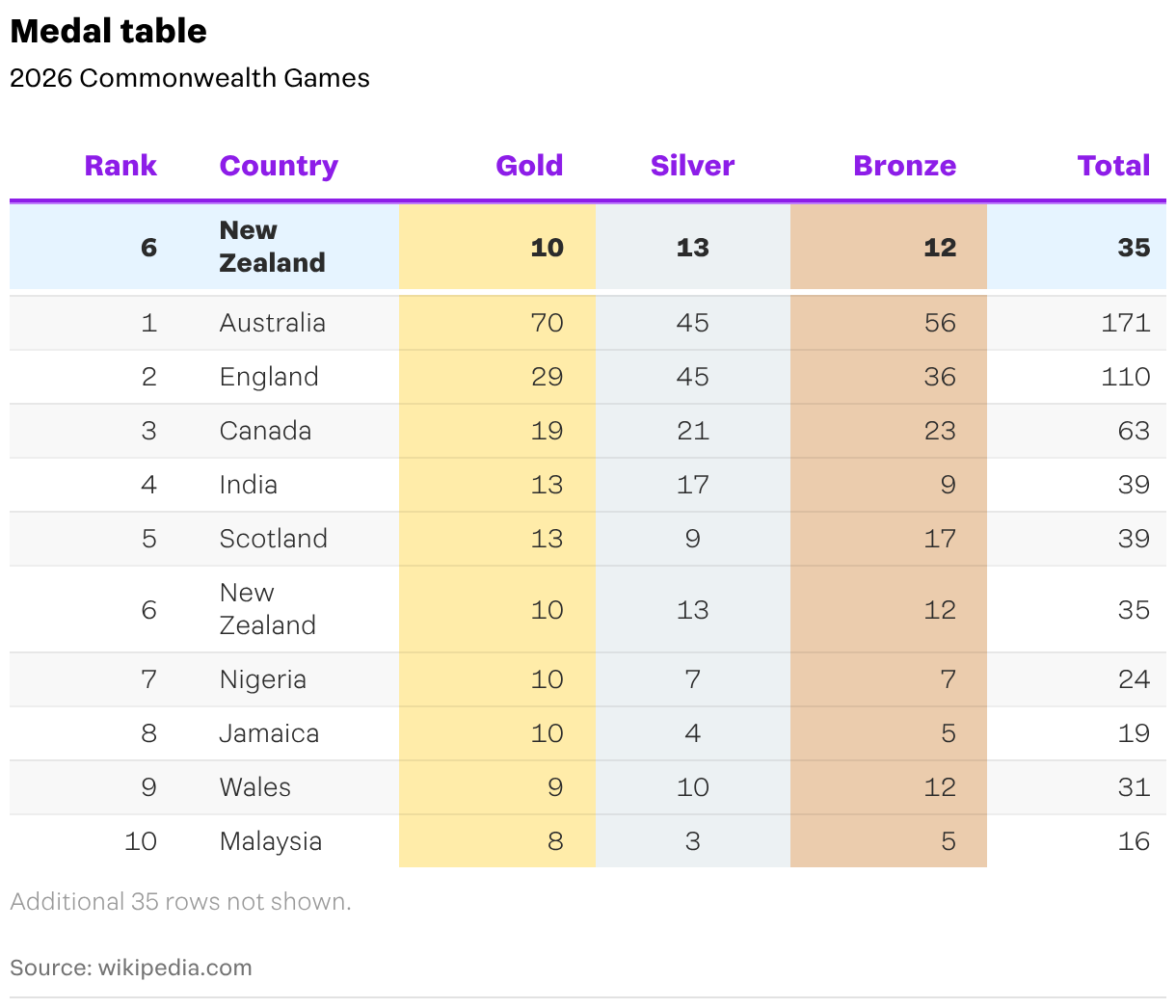Select the highlighted bold New Zealand row
The width and height of the screenshot is (1176, 1008).
[588, 247]
